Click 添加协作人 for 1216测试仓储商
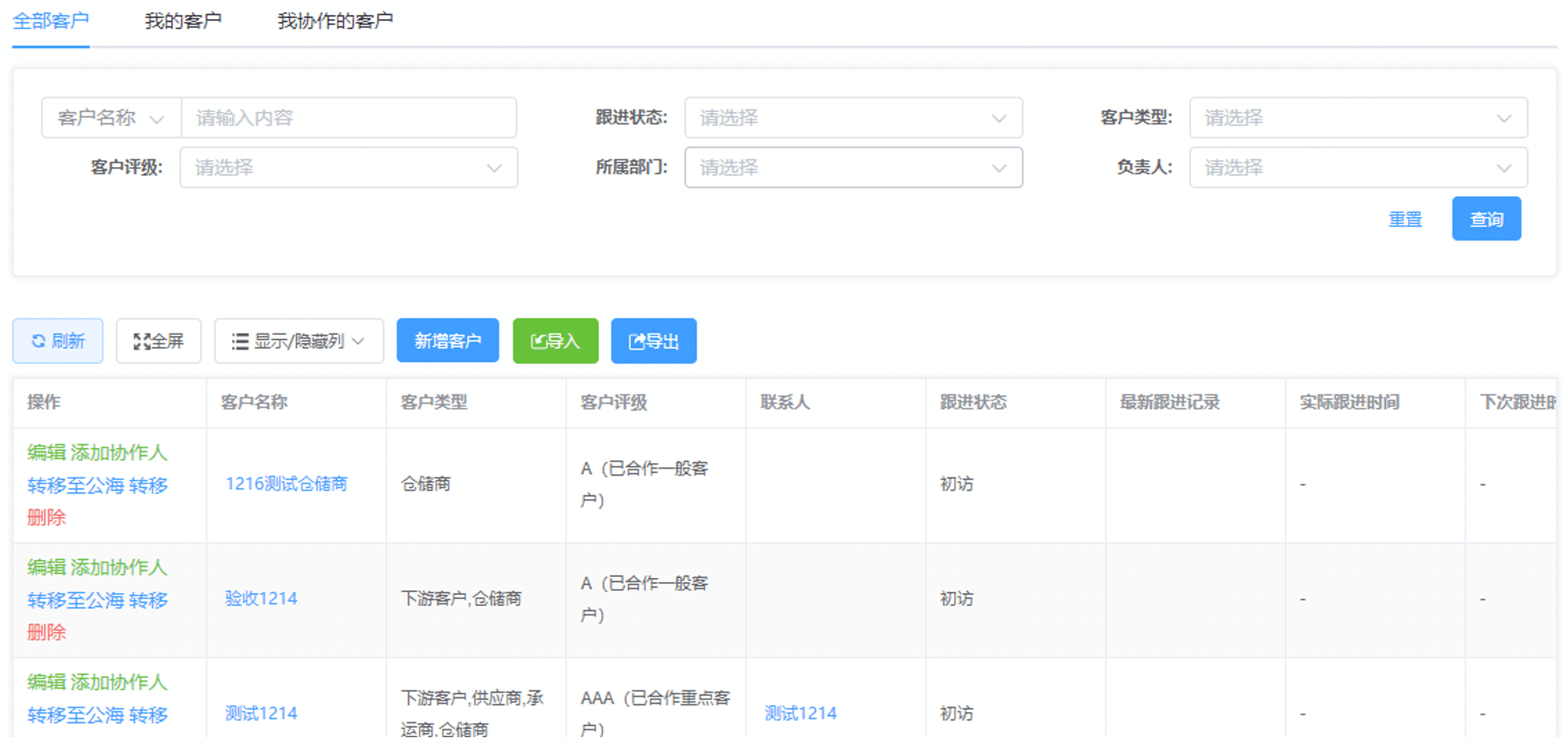1568x745 pixels. [119, 453]
